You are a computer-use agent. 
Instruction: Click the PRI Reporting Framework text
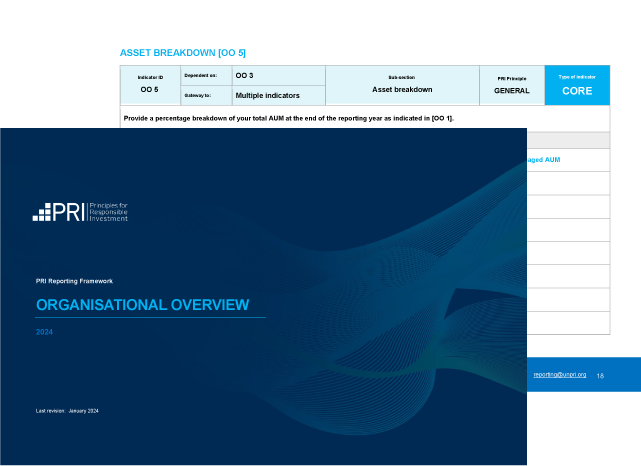coord(74,281)
